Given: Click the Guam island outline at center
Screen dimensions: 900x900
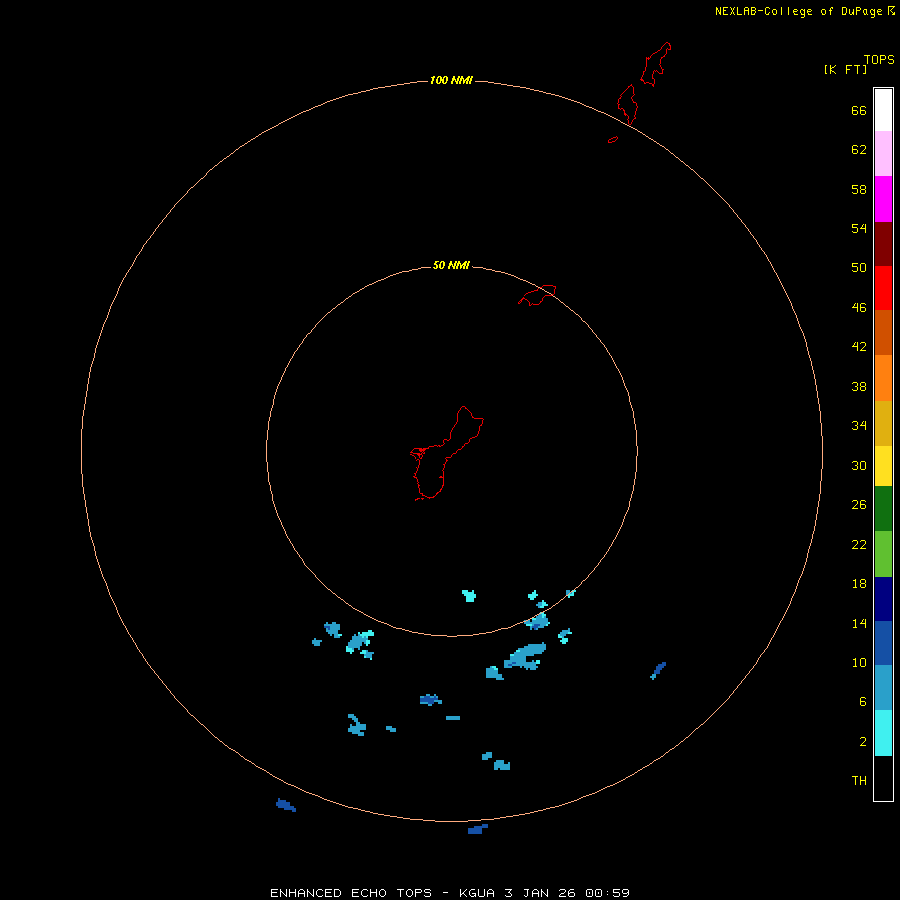Looking at the screenshot, I should click(447, 453).
